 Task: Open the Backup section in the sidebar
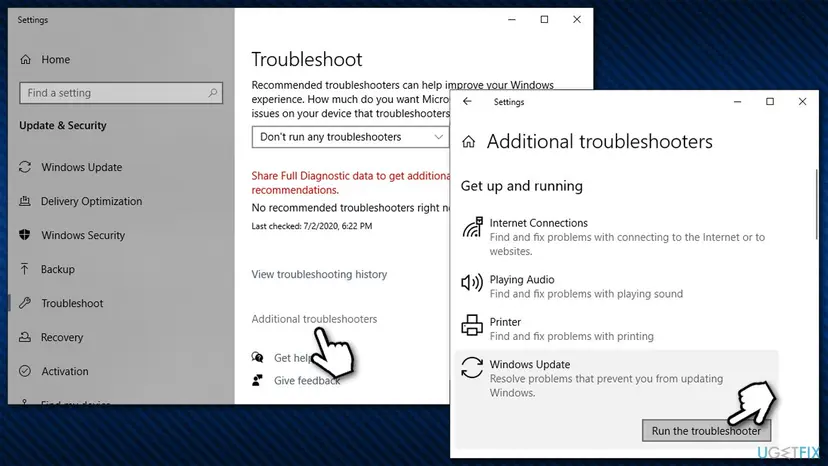[x=58, y=269]
